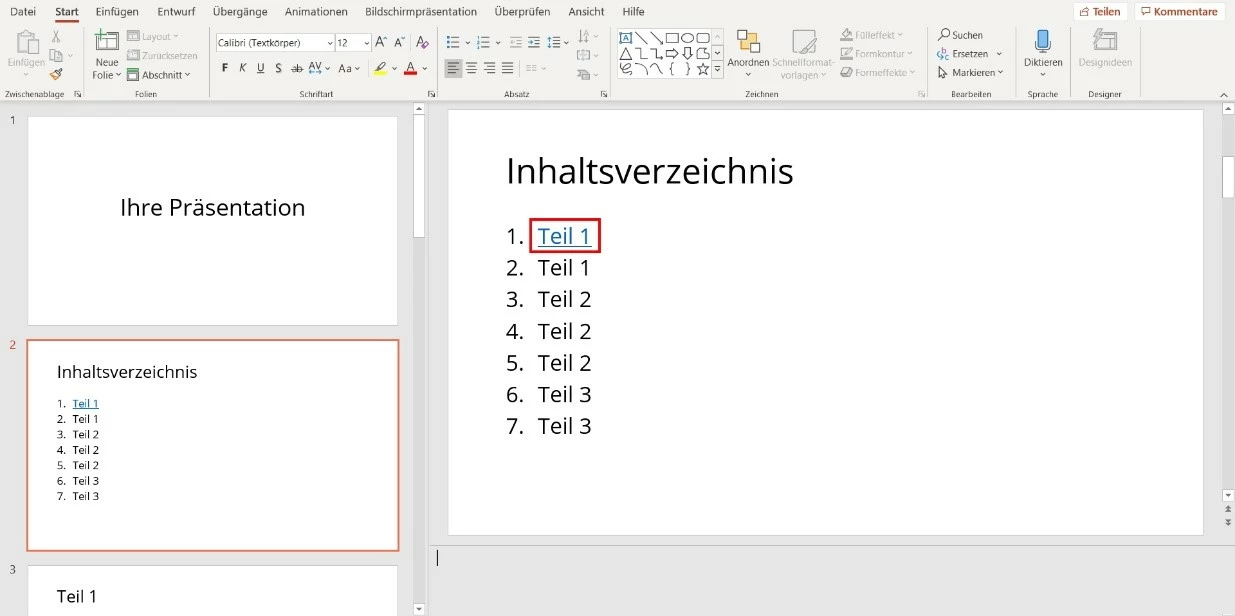Search with the Suchen magnifier
Image resolution: width=1235 pixels, height=616 pixels.
coord(960,35)
